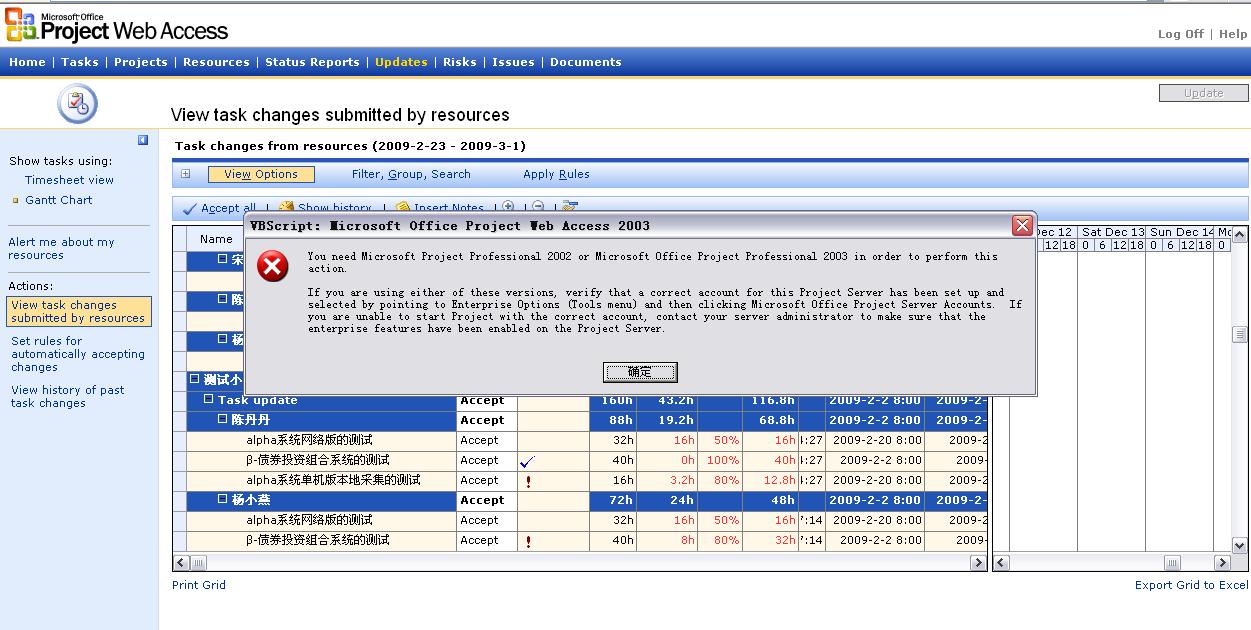Close the VBScript error dialog
This screenshot has width=1251, height=630.
(x=1022, y=226)
